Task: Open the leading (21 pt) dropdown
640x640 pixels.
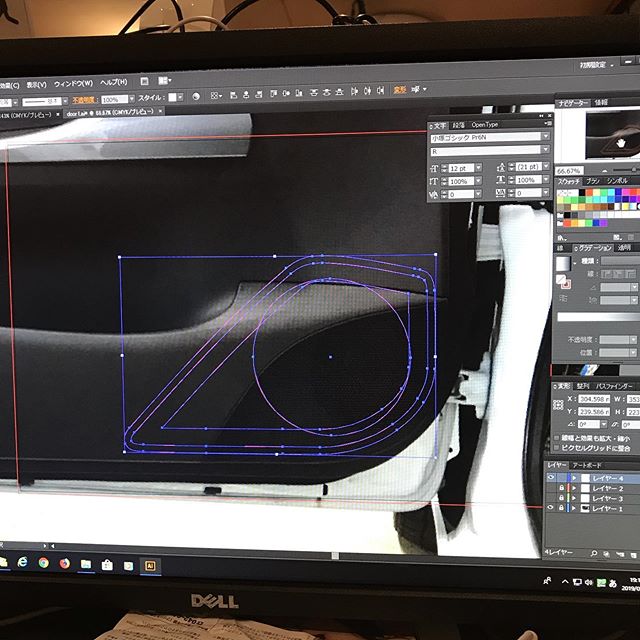Action: pos(547,166)
